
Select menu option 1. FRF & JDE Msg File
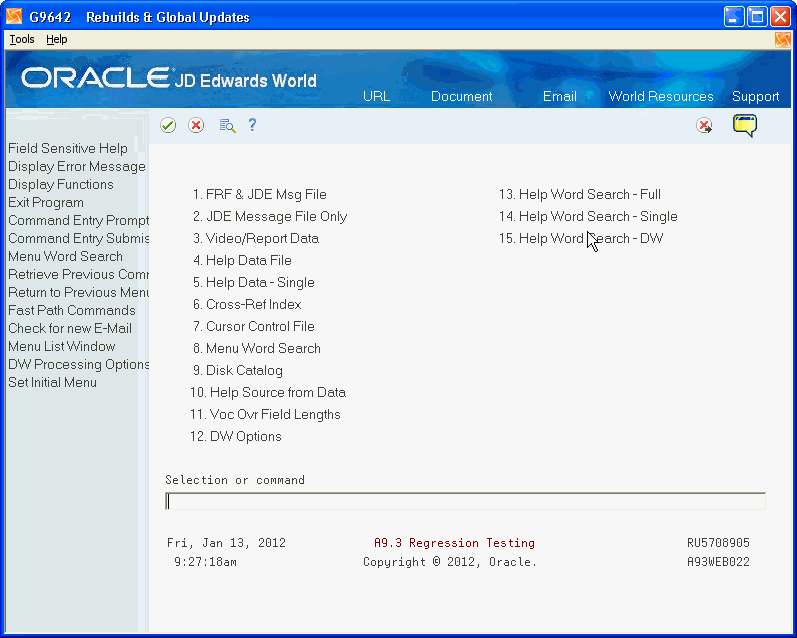(259, 194)
